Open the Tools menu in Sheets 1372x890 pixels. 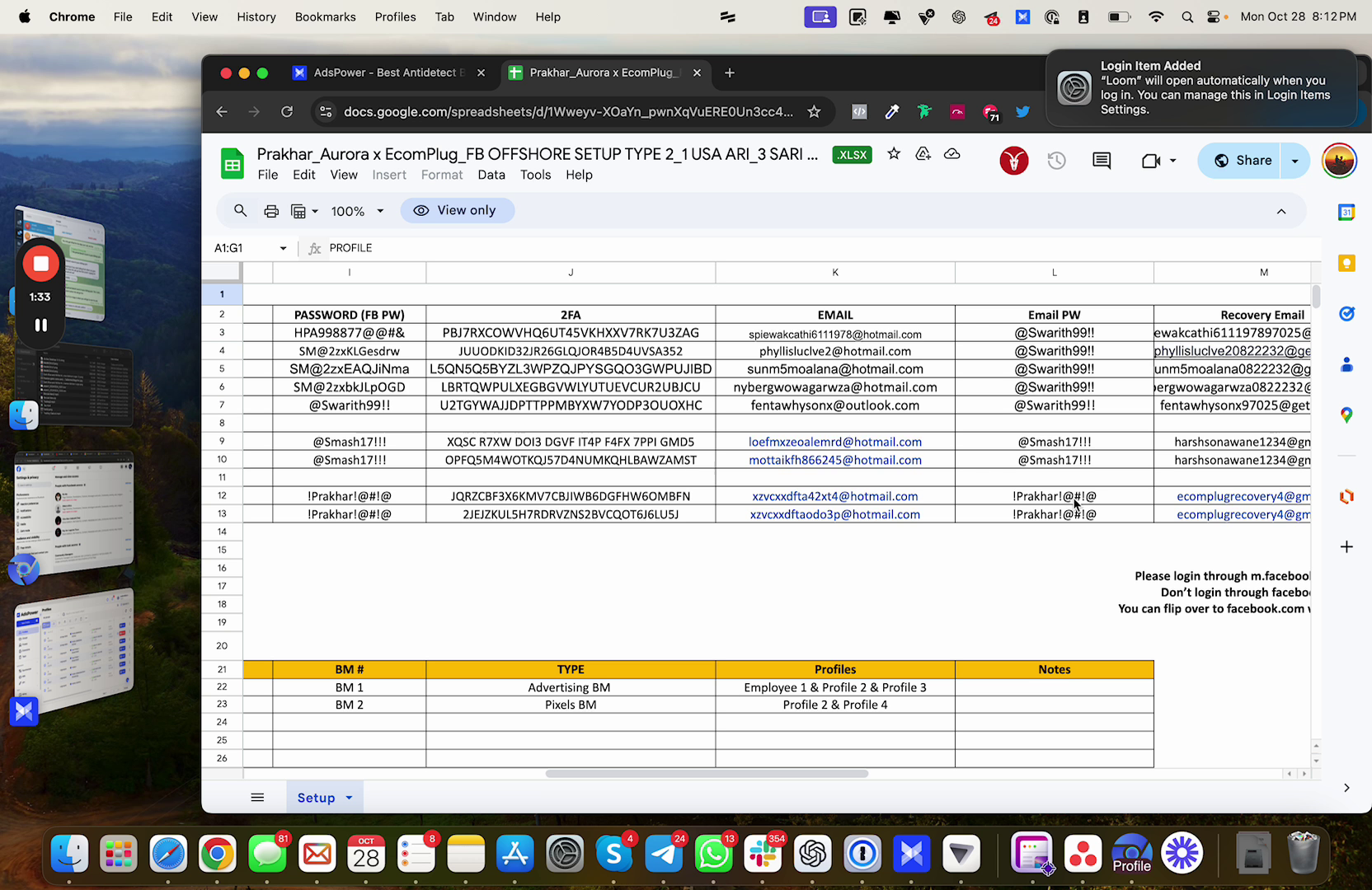coord(535,175)
